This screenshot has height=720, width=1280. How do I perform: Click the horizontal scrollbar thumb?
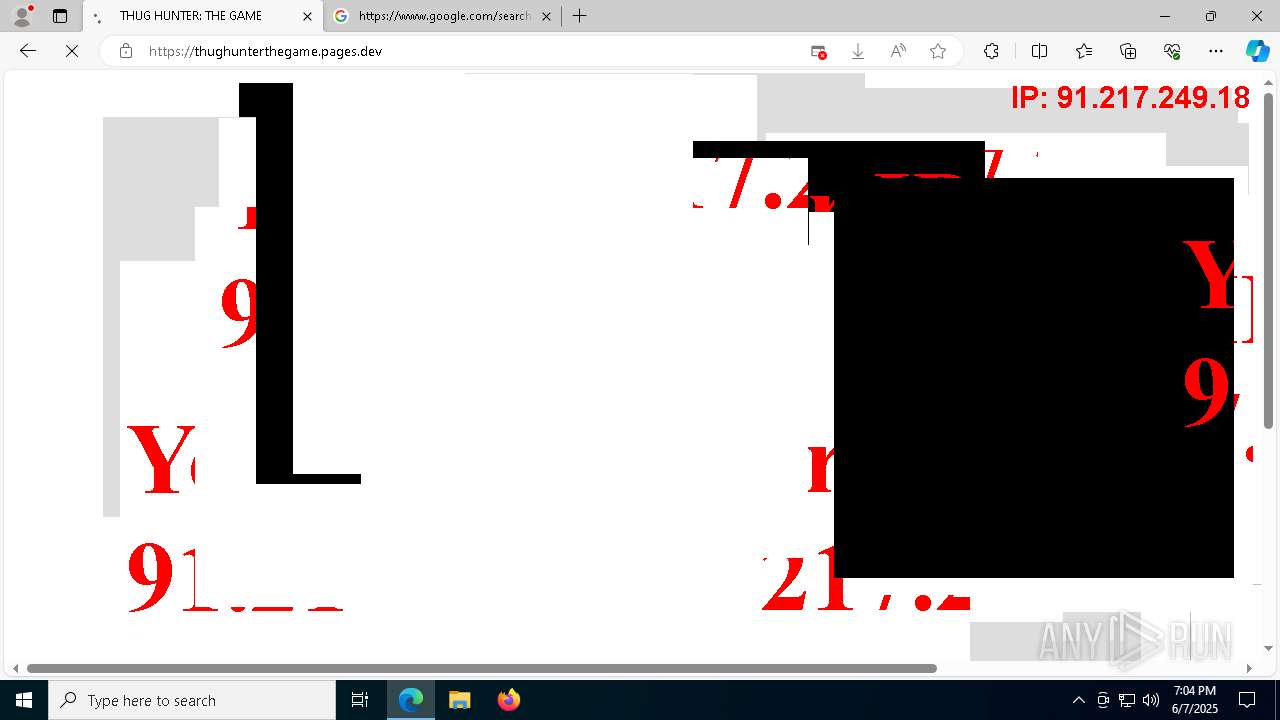coord(481,668)
